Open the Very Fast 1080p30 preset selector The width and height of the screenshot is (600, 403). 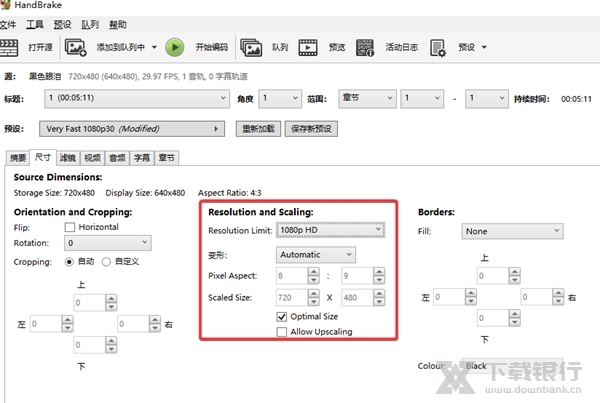point(132,129)
